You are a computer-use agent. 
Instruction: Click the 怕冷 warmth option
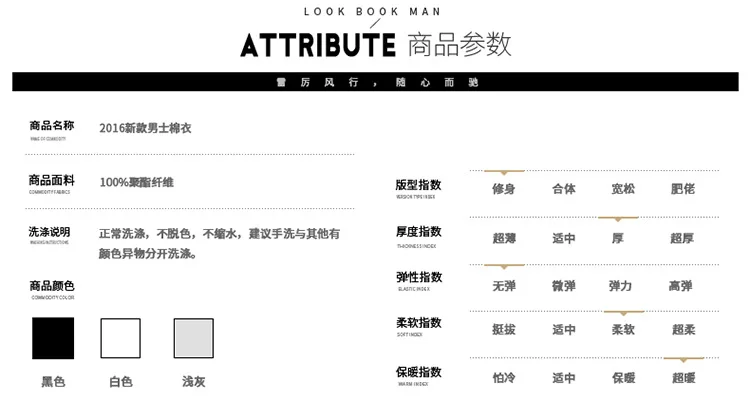pyautogui.click(x=504, y=378)
